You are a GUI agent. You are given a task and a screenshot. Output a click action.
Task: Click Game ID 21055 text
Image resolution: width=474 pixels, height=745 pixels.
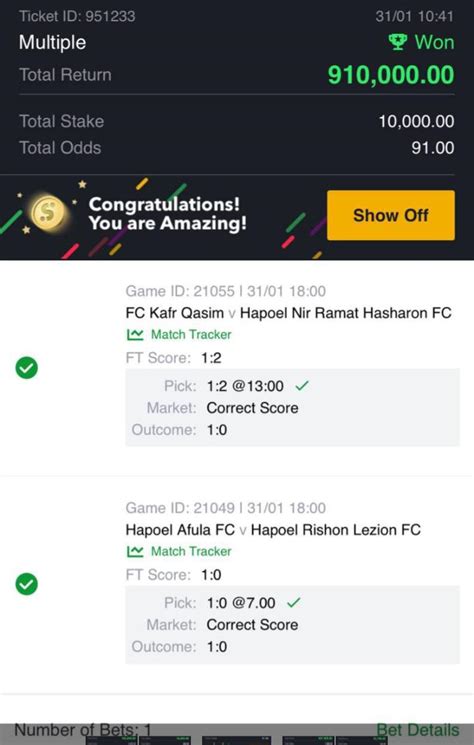click(180, 291)
